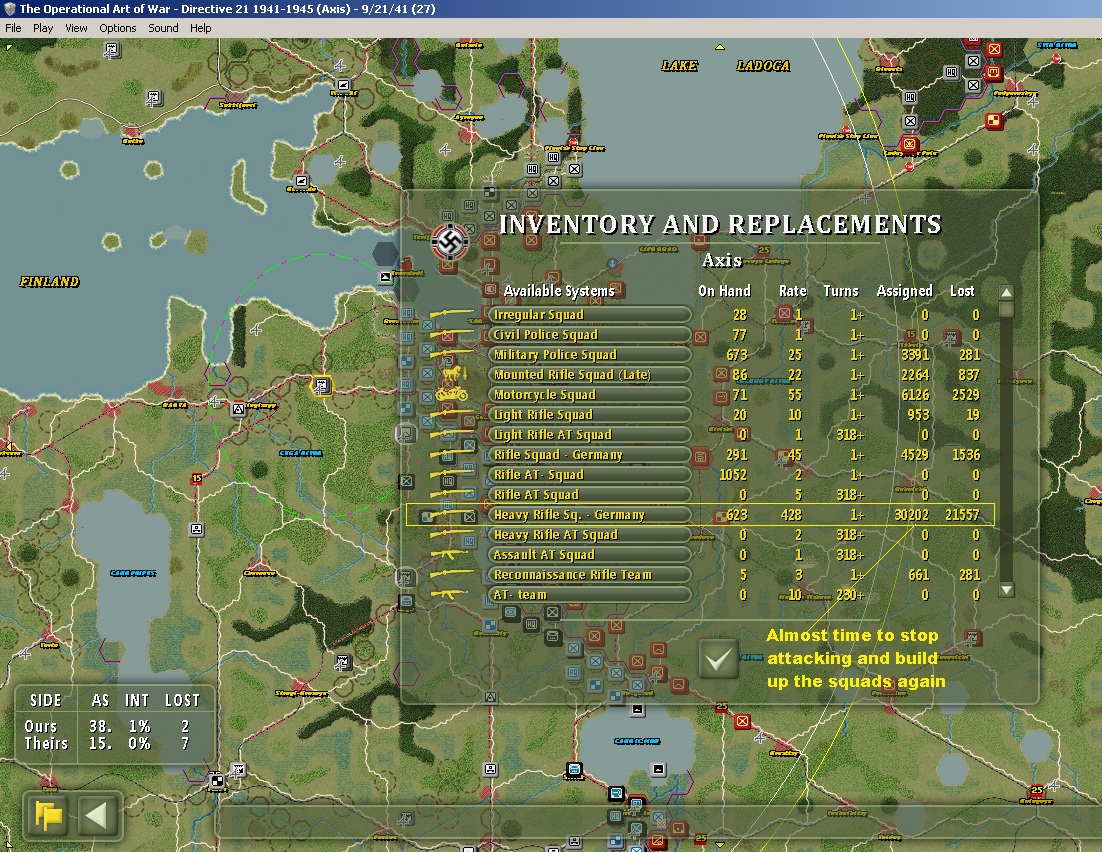Select Military Police Squad entry
Screen dimensions: 1102x852
pyautogui.click(x=589, y=355)
